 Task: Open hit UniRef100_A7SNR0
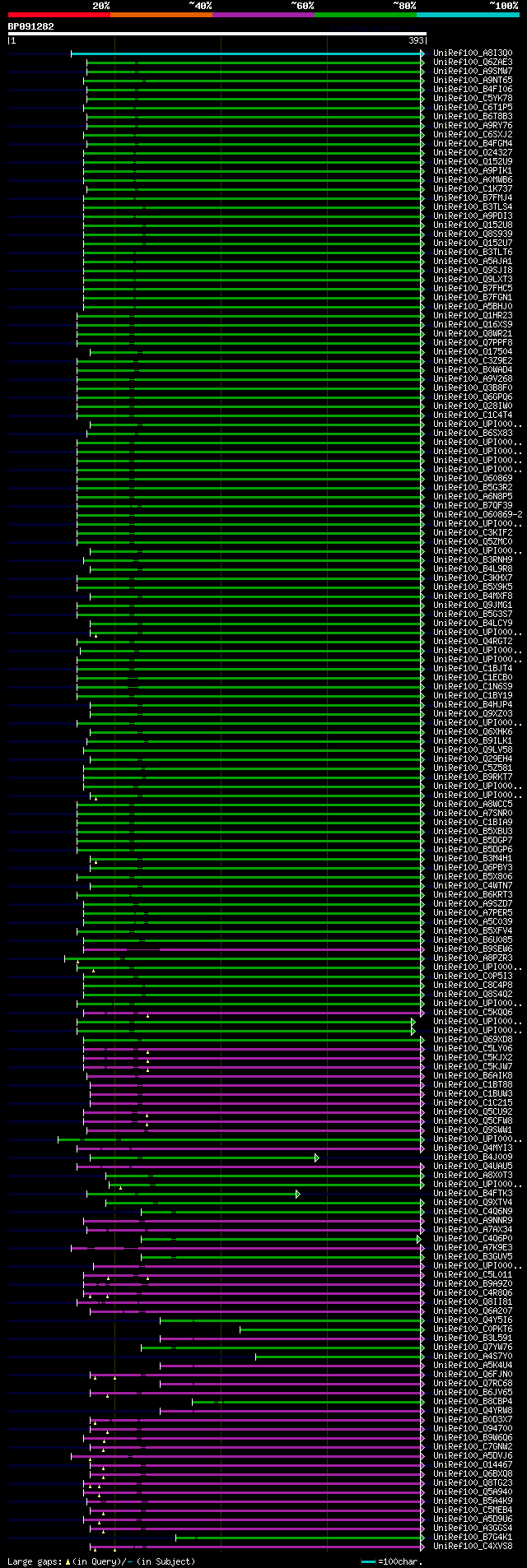[473, 814]
